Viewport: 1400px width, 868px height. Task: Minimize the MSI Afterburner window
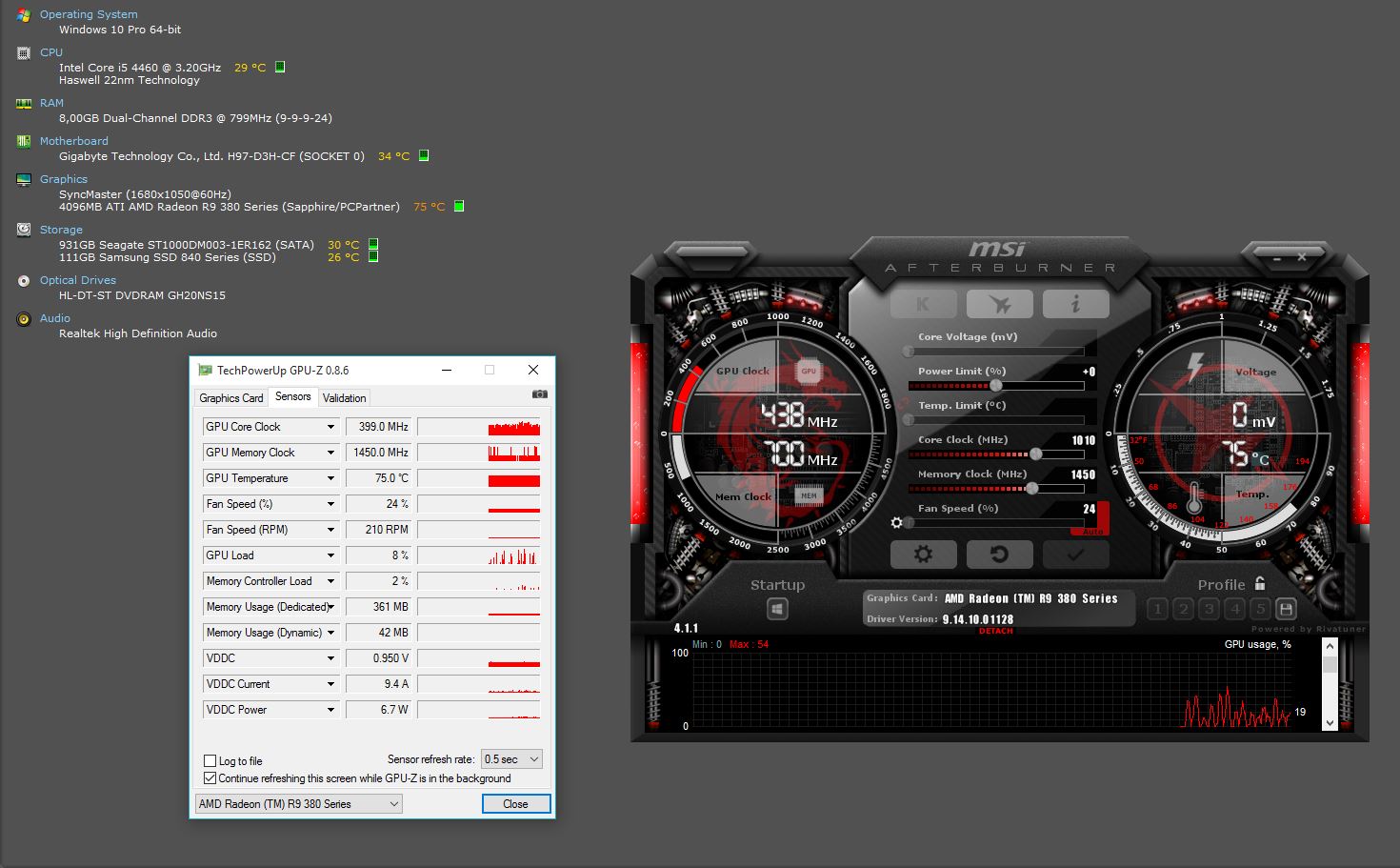click(1277, 257)
